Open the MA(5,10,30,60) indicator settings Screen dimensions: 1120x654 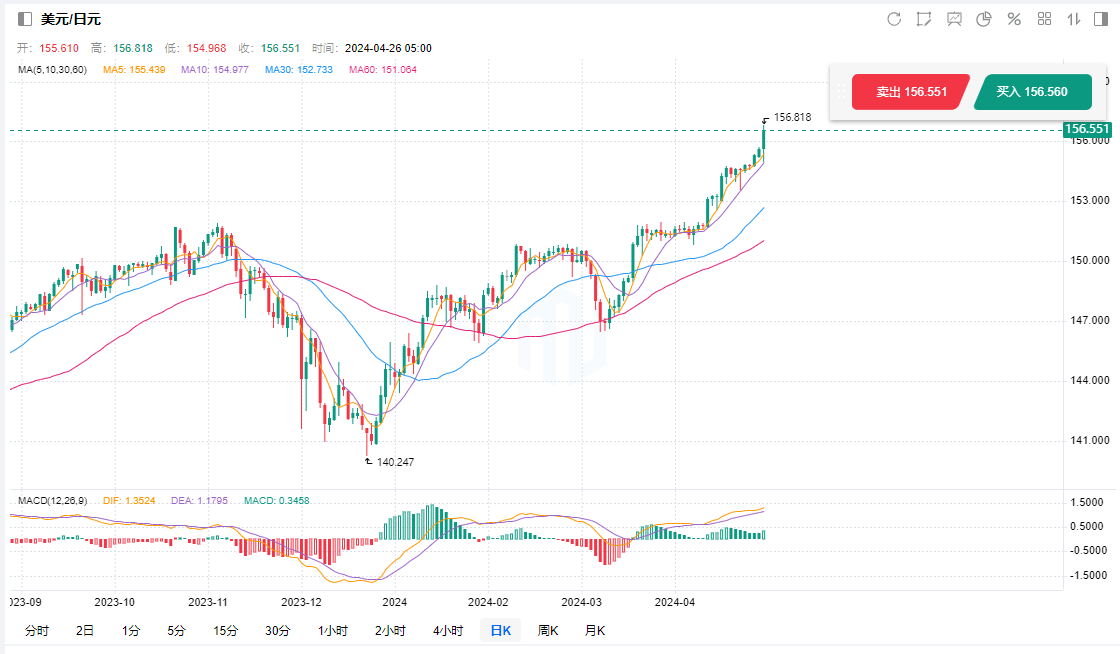[x=52, y=69]
